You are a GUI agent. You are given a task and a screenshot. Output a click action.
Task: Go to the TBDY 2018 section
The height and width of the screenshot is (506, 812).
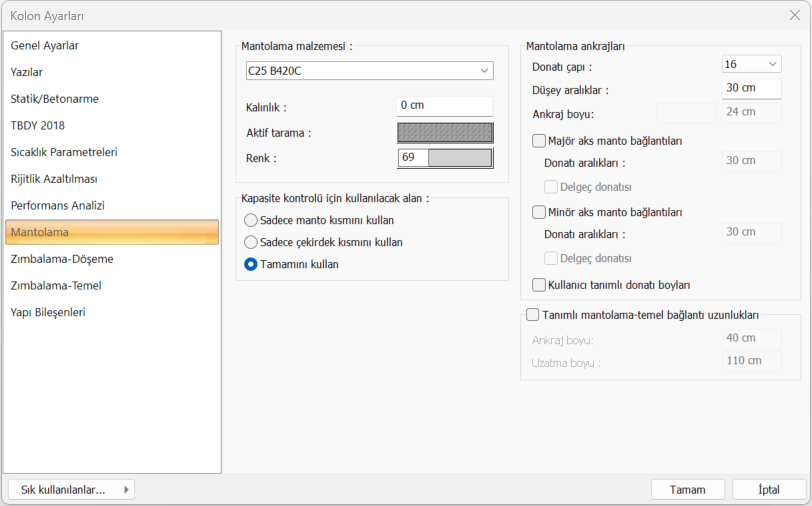pos(37,125)
